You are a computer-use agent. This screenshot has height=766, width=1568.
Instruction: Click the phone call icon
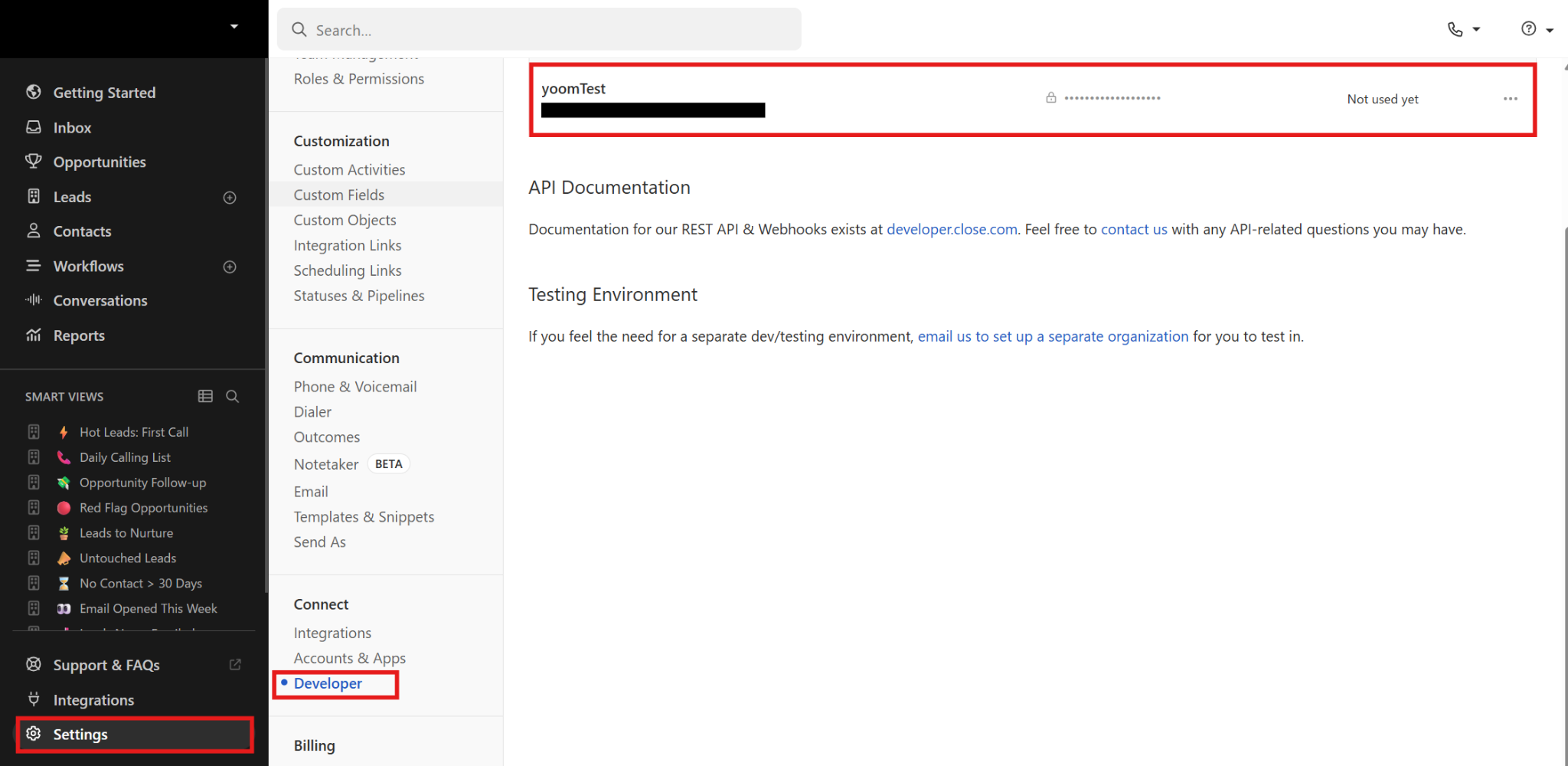1455,29
